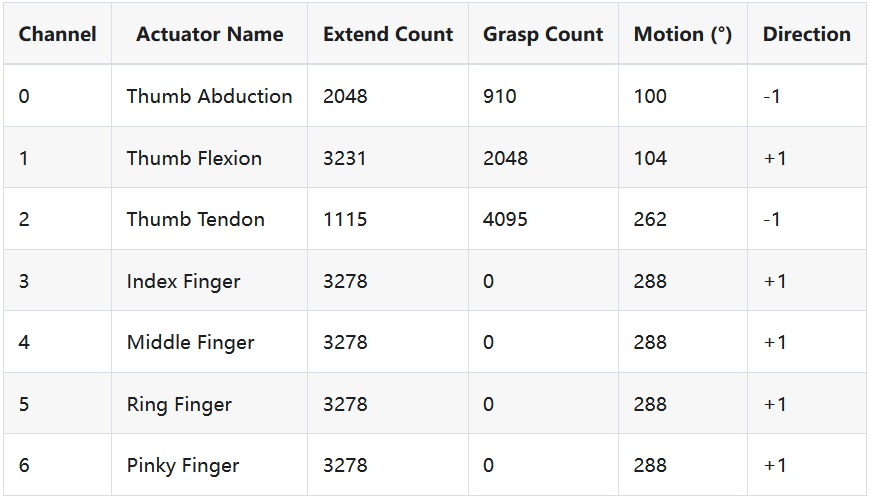
Task: Click the Actuator Name column header
Action: [x=209, y=34]
